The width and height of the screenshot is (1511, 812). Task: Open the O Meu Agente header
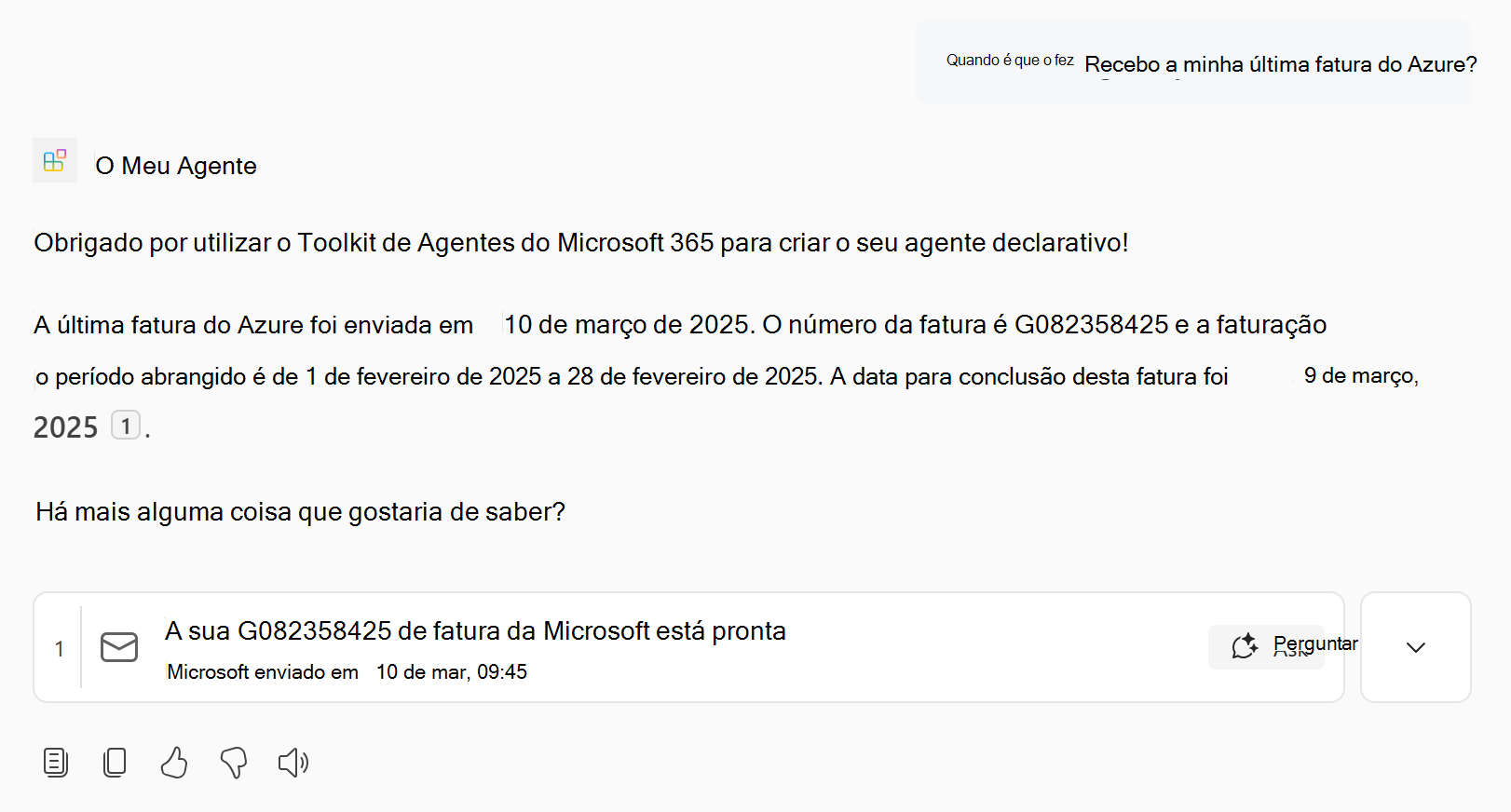click(175, 165)
